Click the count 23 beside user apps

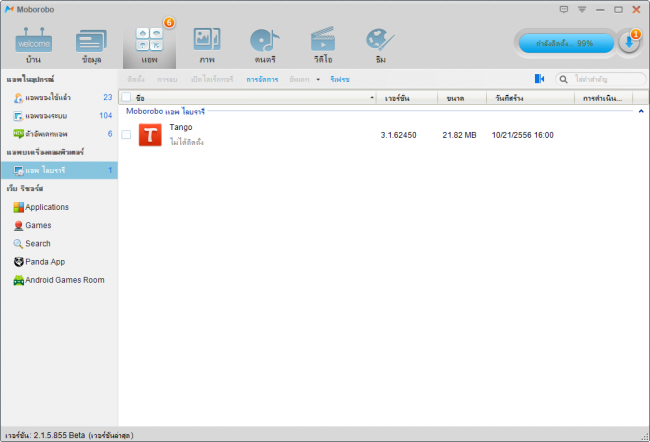(x=108, y=97)
